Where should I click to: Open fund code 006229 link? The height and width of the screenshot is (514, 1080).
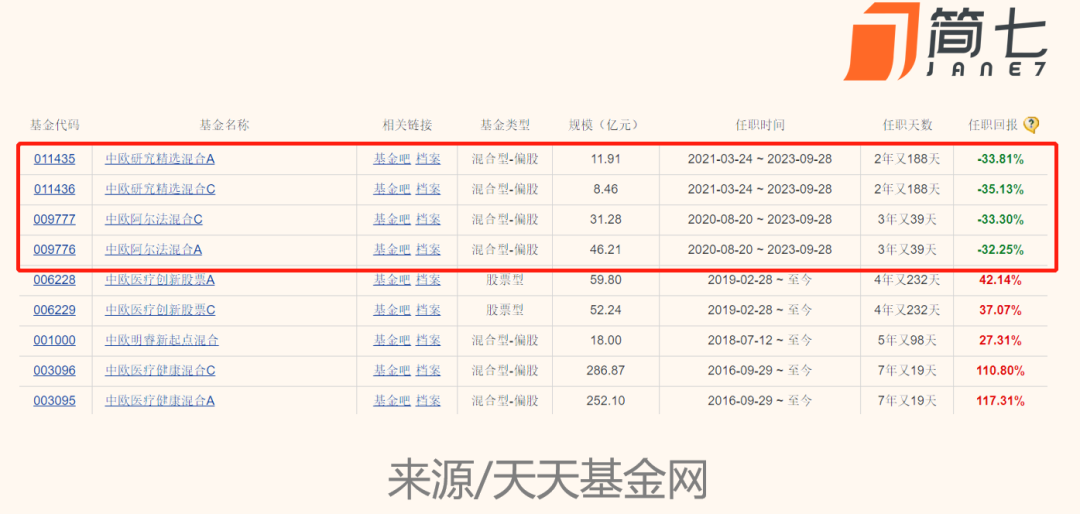click(54, 310)
